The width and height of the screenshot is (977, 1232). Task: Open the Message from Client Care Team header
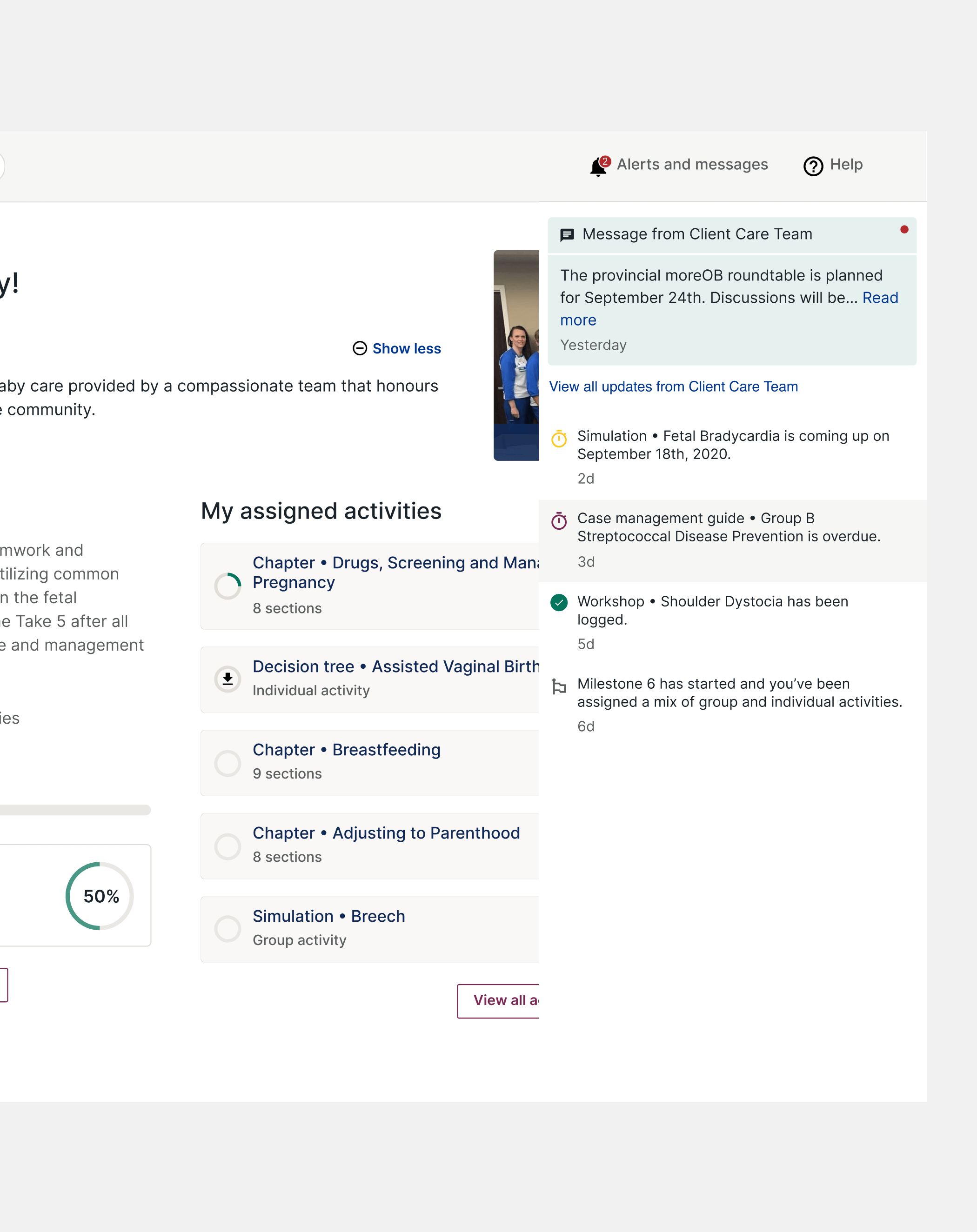[x=732, y=234]
